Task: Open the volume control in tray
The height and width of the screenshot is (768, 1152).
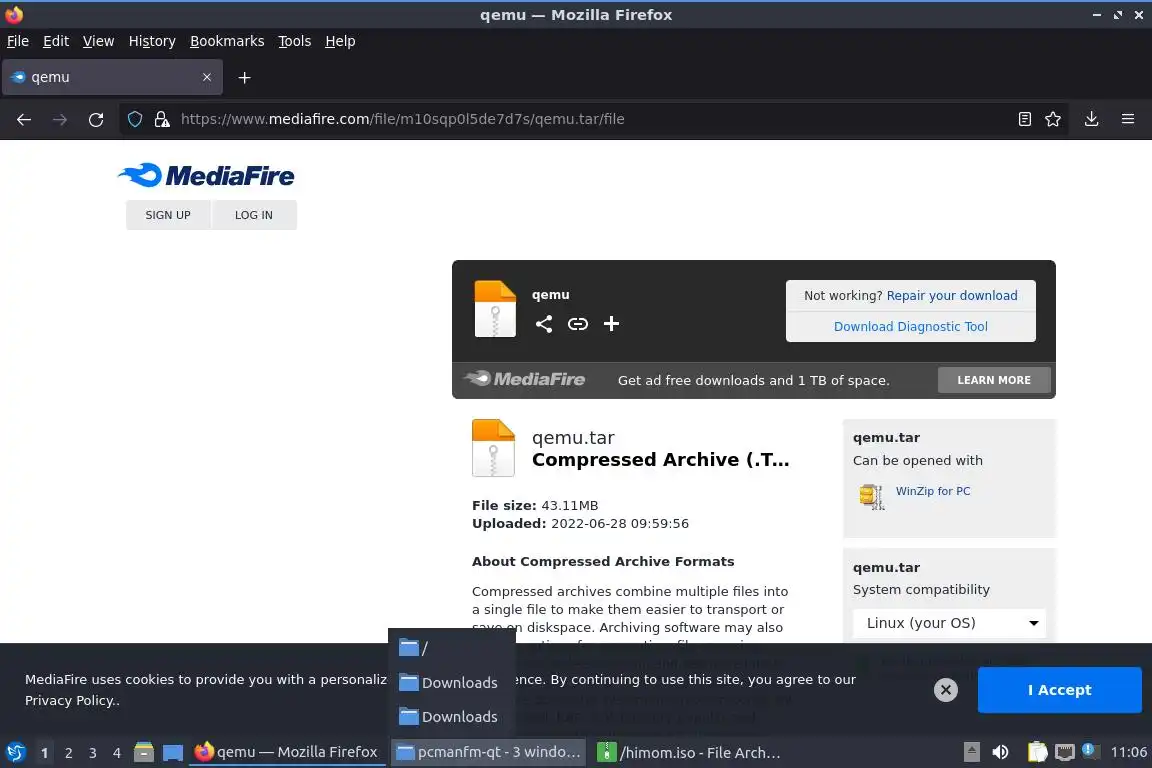Action: [1000, 752]
